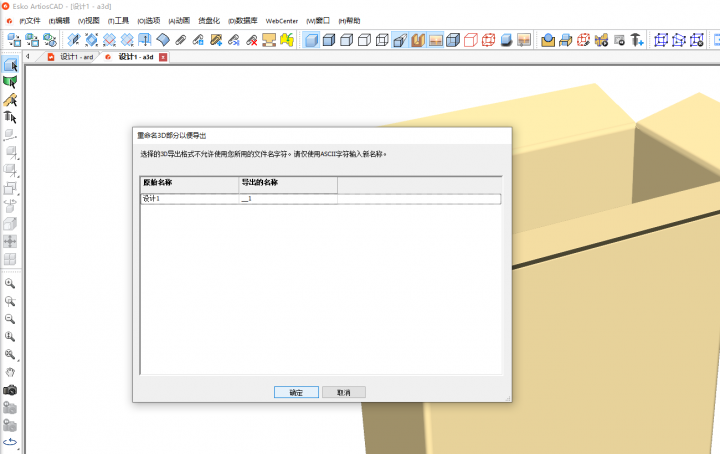Switch to the 设计1 - ard tab
This screenshot has width=720, height=454.
point(72,57)
